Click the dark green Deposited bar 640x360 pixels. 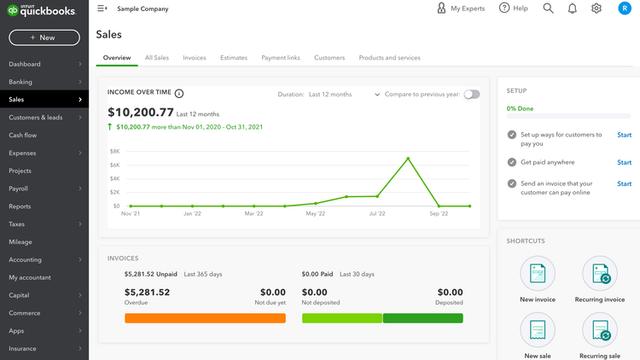pos(423,318)
